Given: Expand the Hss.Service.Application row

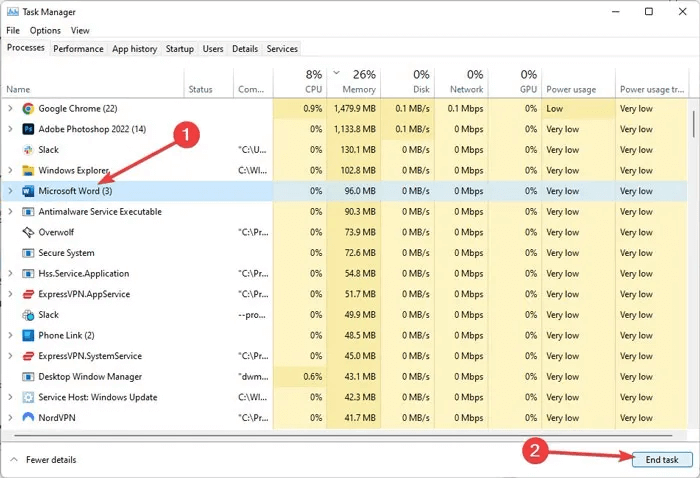Looking at the screenshot, I should tap(10, 273).
